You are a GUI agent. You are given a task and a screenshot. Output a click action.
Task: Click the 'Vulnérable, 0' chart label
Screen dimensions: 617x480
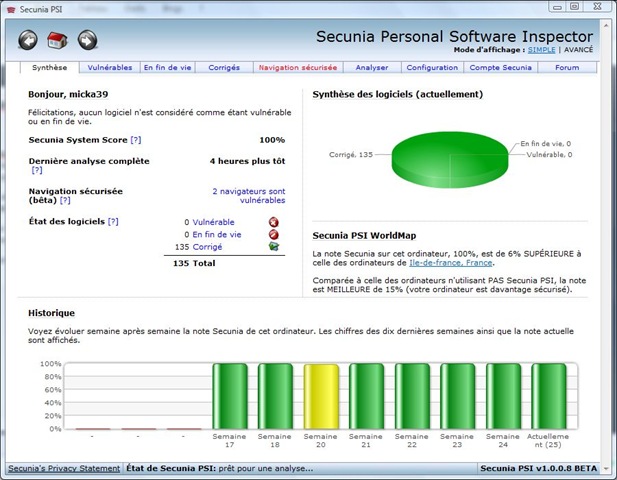tap(549, 155)
